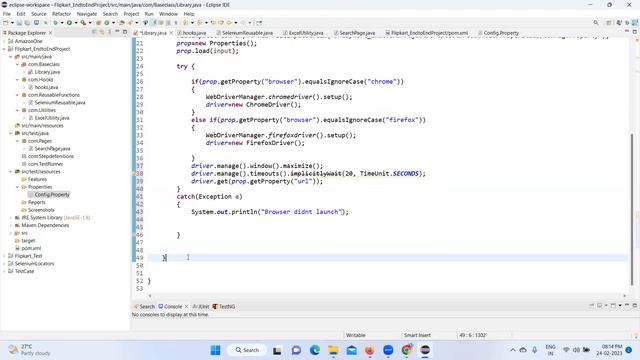The image size is (640, 360).
Task: Switch to Config.Property editor tab
Action: pyautogui.click(x=498, y=33)
